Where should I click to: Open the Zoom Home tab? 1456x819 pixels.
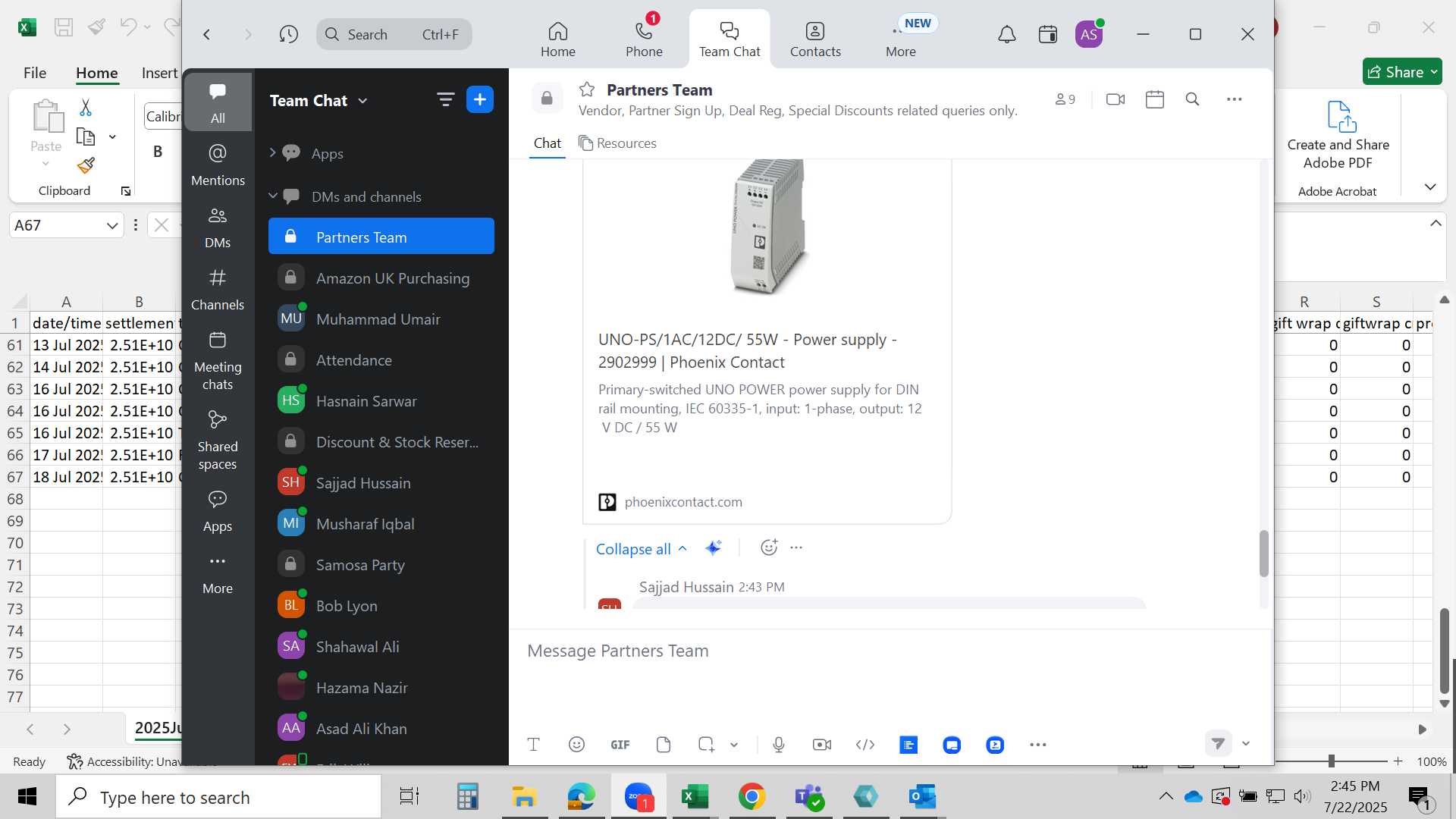point(557,39)
